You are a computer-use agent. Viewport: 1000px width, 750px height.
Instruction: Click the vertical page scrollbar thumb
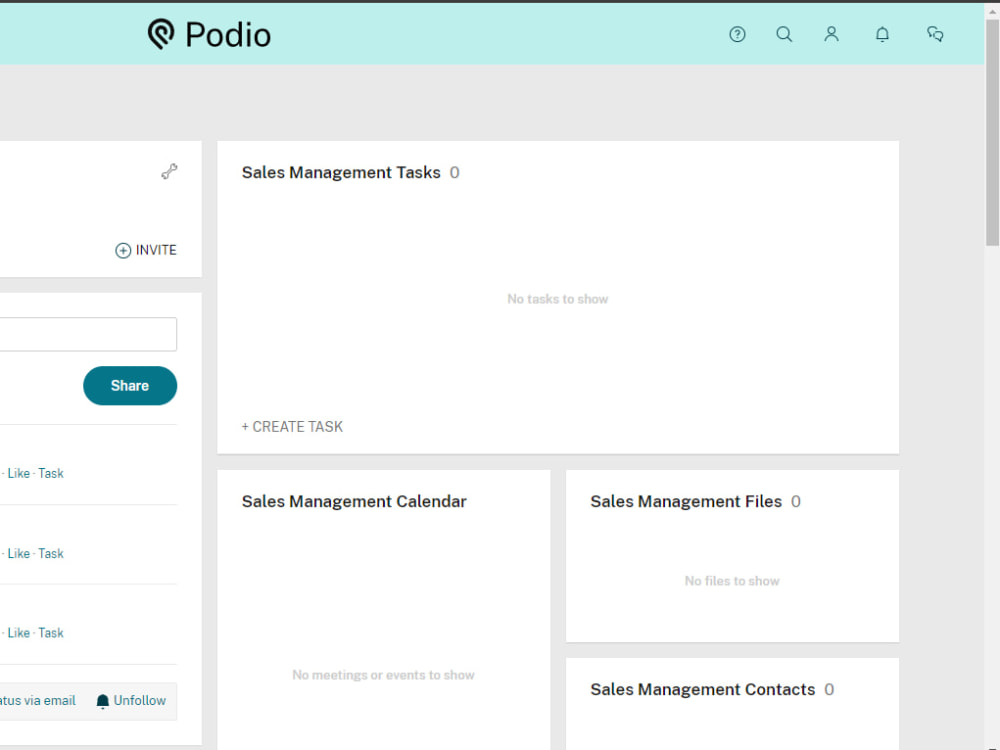click(x=992, y=133)
